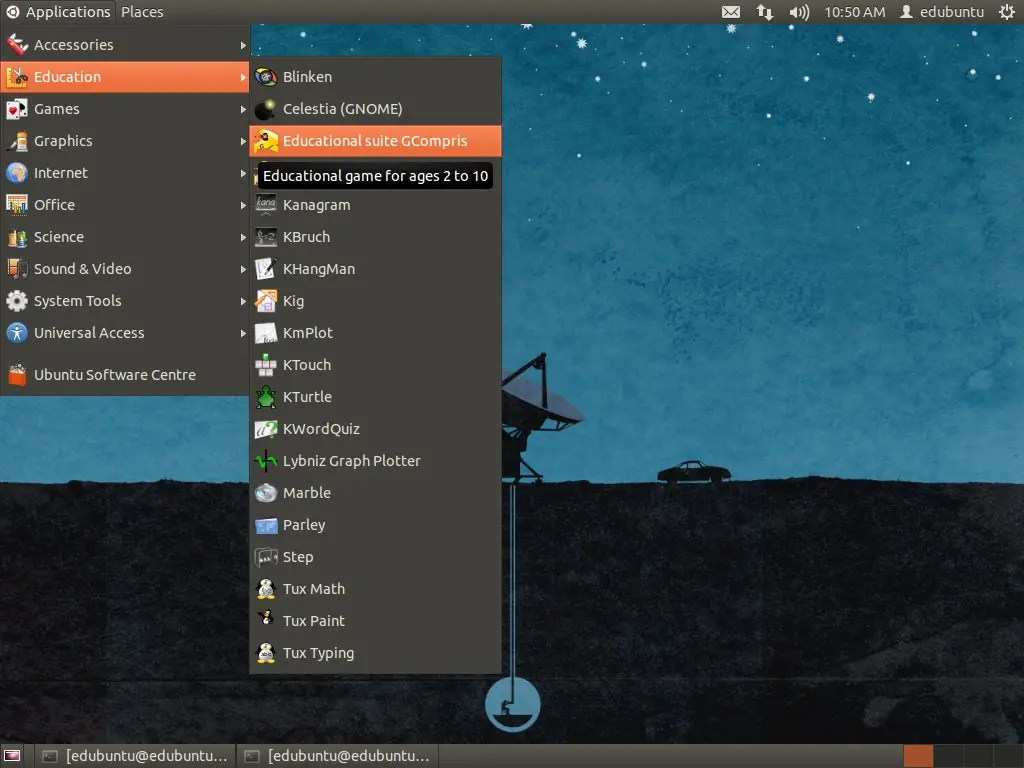Open the Applications menu

click(x=58, y=12)
